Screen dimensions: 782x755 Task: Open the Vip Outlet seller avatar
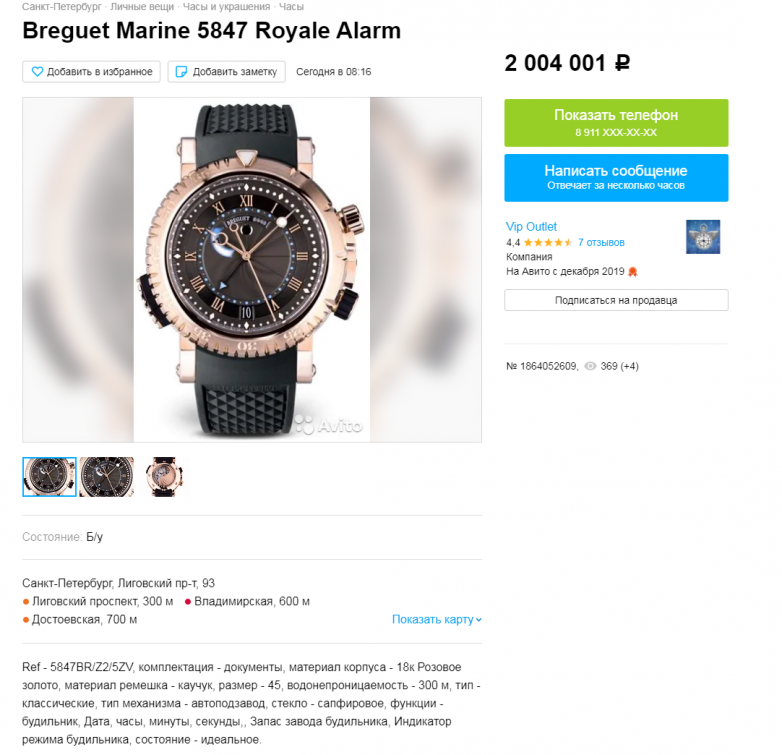(702, 236)
